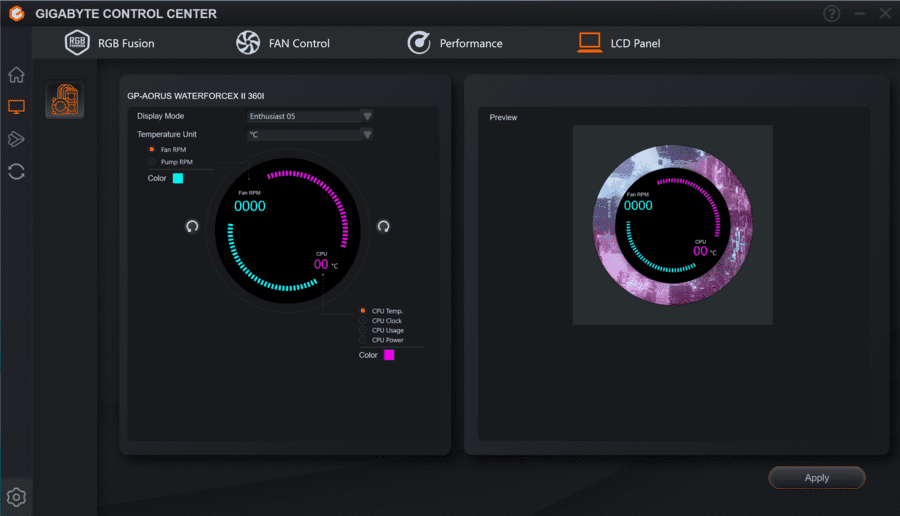Click the 00 CPU value in editor
900x516 pixels.
(321, 265)
